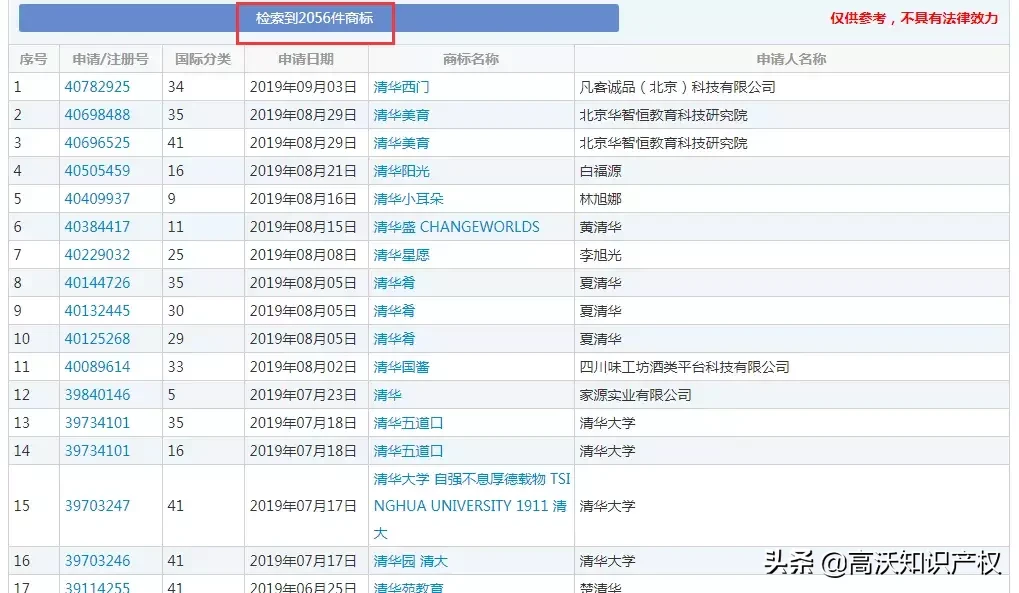Open the TSINGHUA UNIVERSITY 1911 trademark

[470, 505]
